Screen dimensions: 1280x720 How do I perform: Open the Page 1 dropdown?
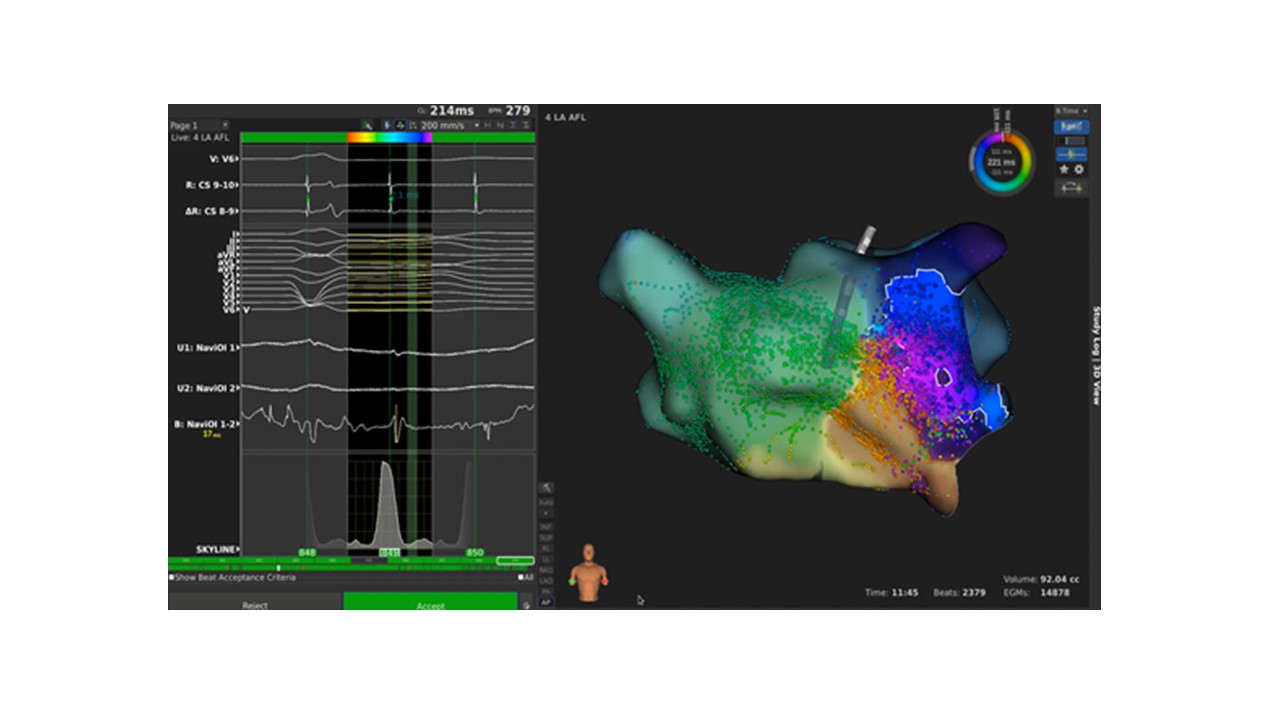[x=199, y=125]
